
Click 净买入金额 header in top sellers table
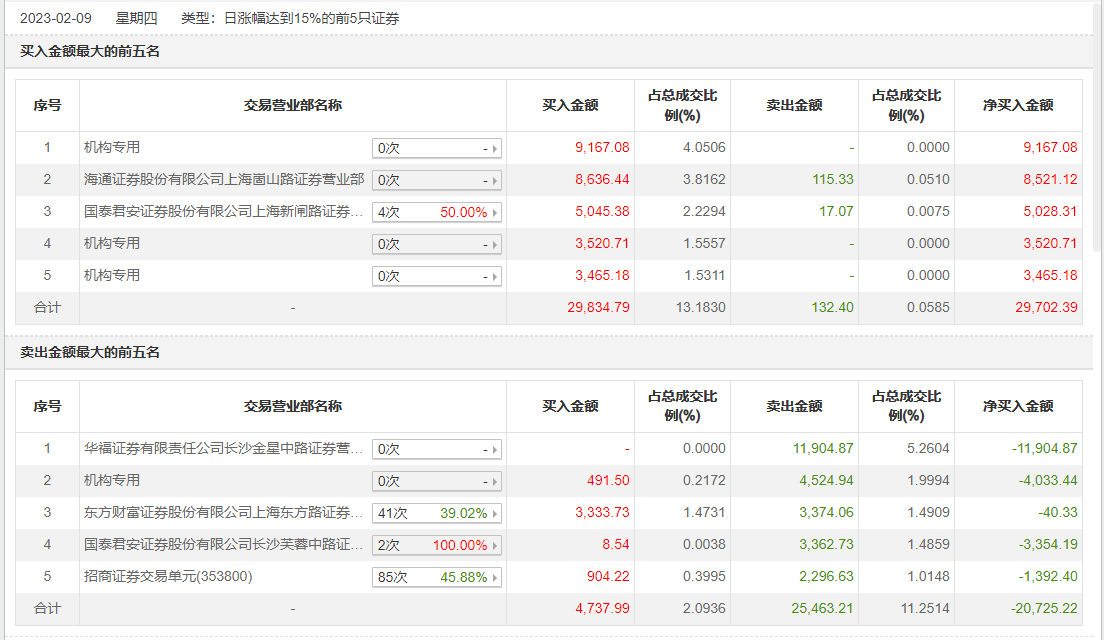(1018, 406)
